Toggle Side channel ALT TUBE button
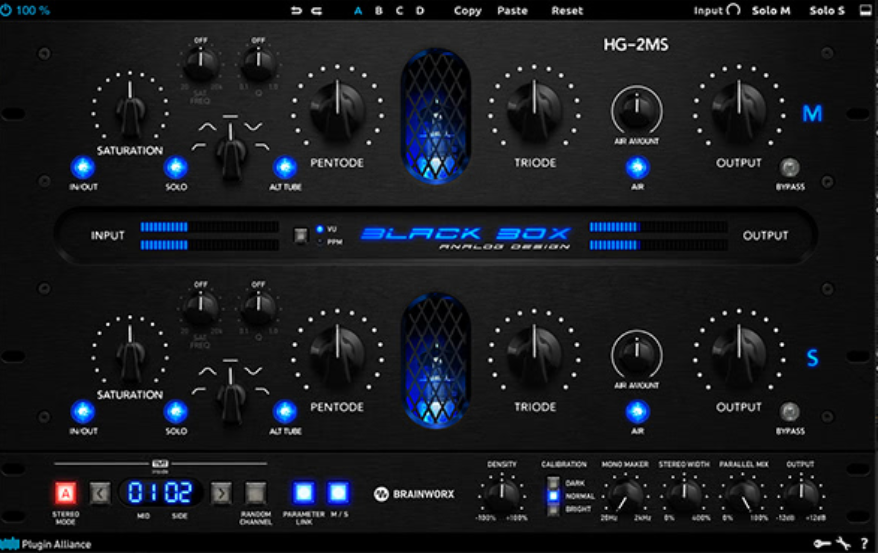This screenshot has width=878, height=553. (x=285, y=411)
